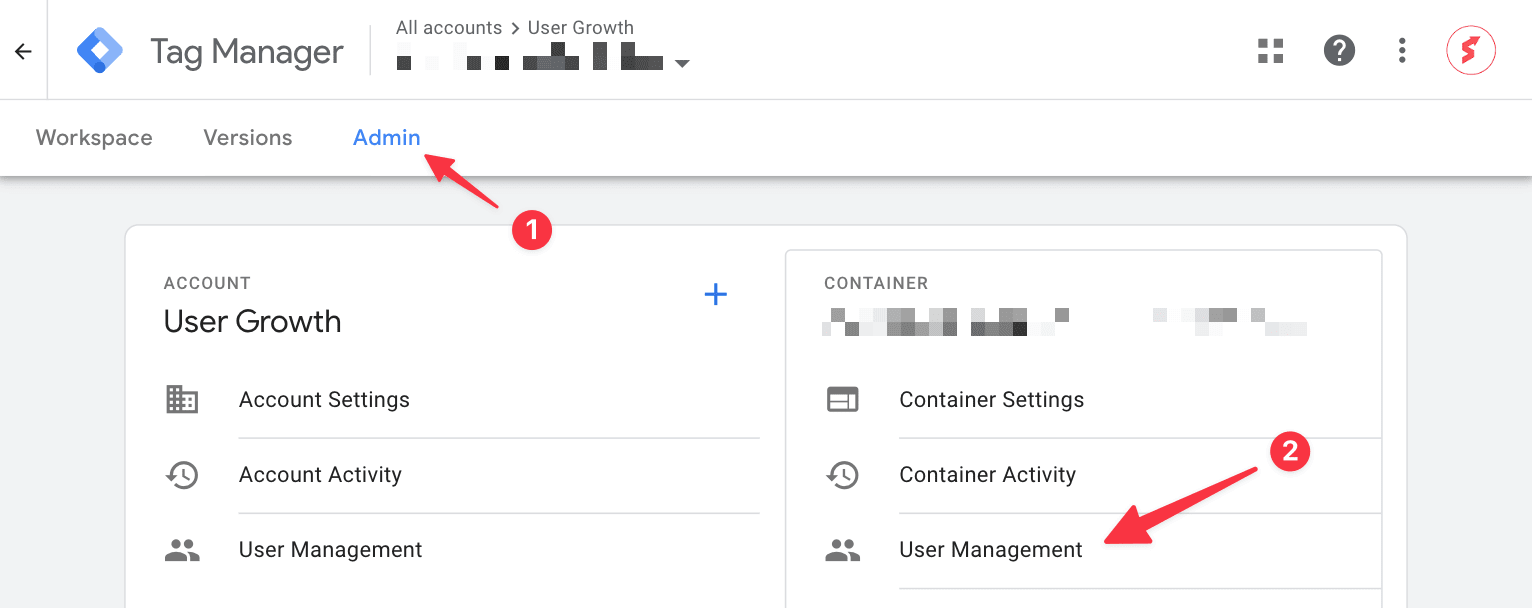Open the three-dot overflow menu icon

1402,51
